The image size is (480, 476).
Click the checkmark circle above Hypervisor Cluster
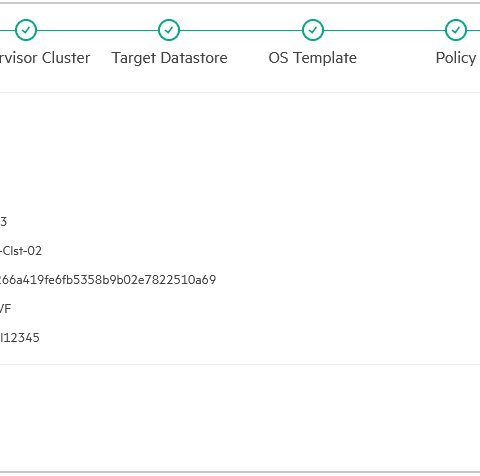tap(26, 30)
